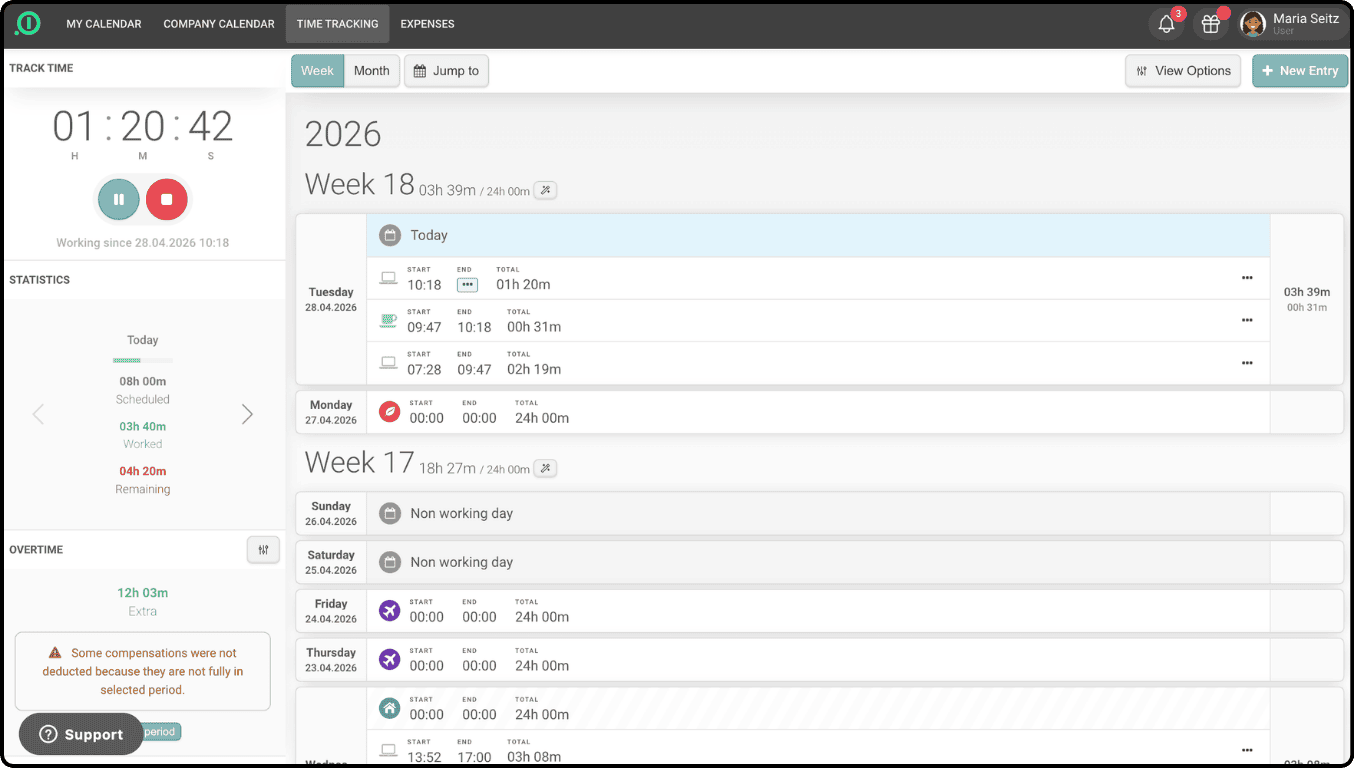Click the 01:20:42 timer display
Viewport: 1366px width, 768px height.
143,127
